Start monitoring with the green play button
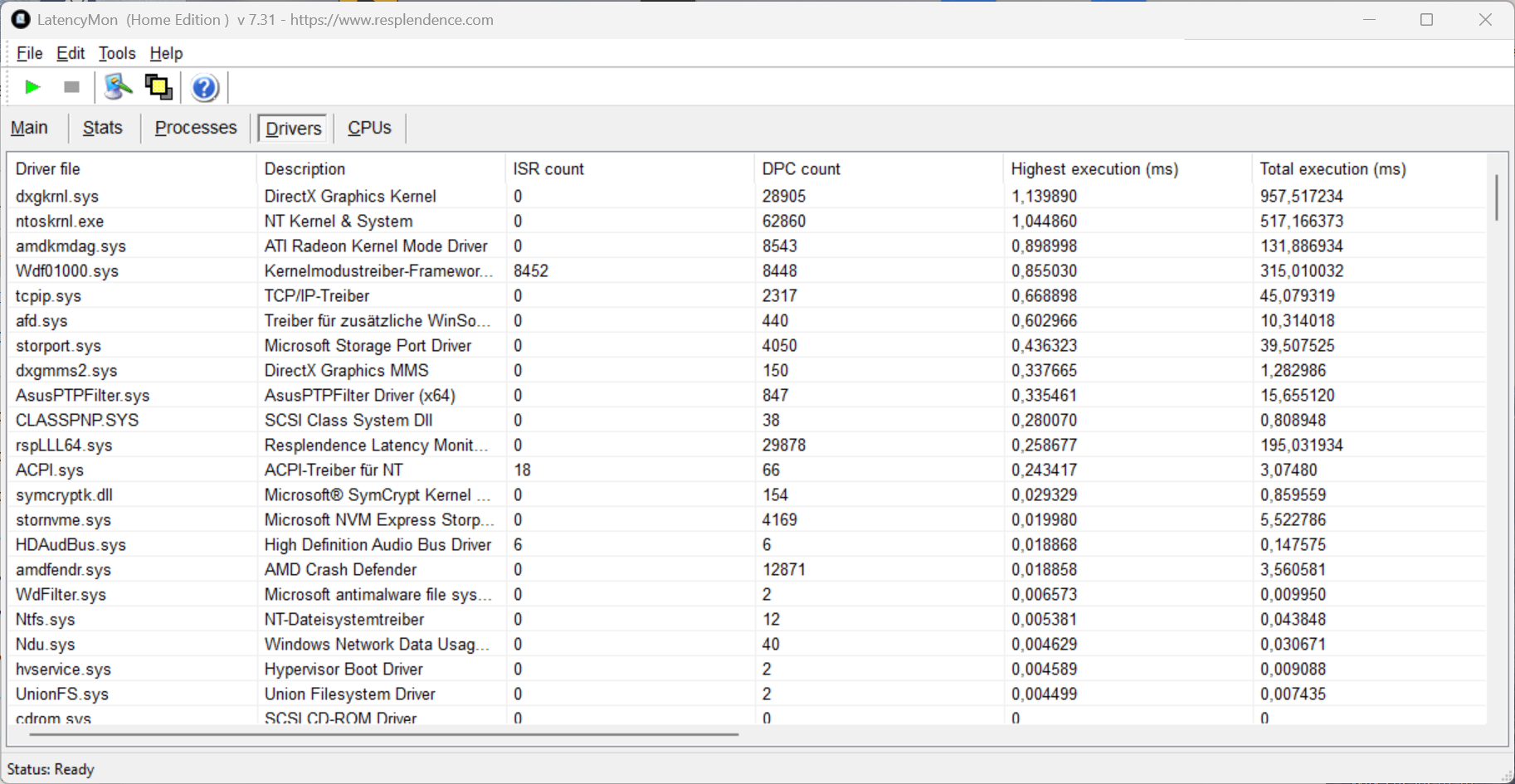This screenshot has width=1515, height=784. (x=32, y=87)
